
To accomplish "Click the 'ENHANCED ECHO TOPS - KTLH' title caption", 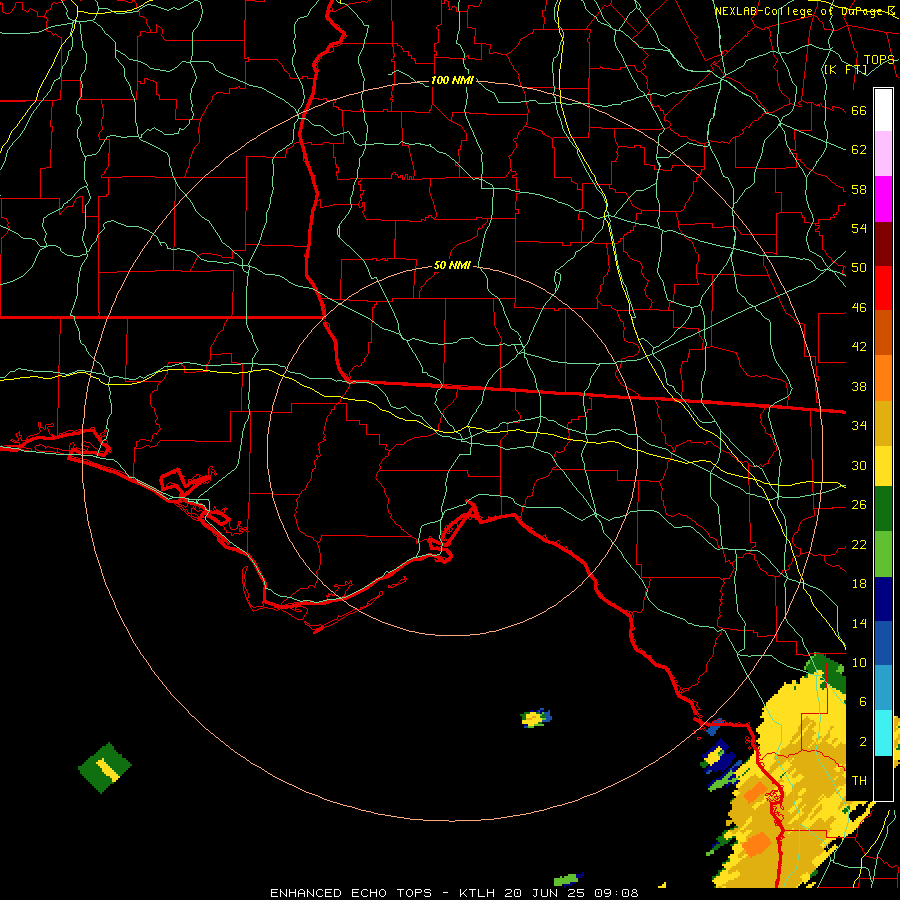I will (382, 893).
